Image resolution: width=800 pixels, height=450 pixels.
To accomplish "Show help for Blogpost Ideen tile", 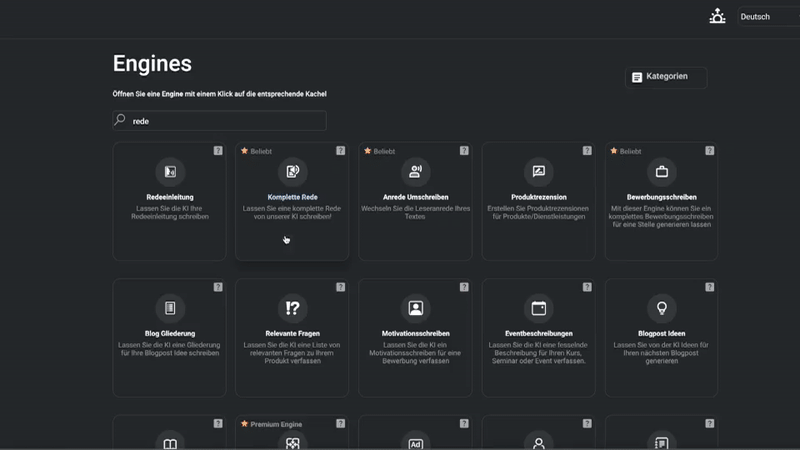I will (710, 287).
